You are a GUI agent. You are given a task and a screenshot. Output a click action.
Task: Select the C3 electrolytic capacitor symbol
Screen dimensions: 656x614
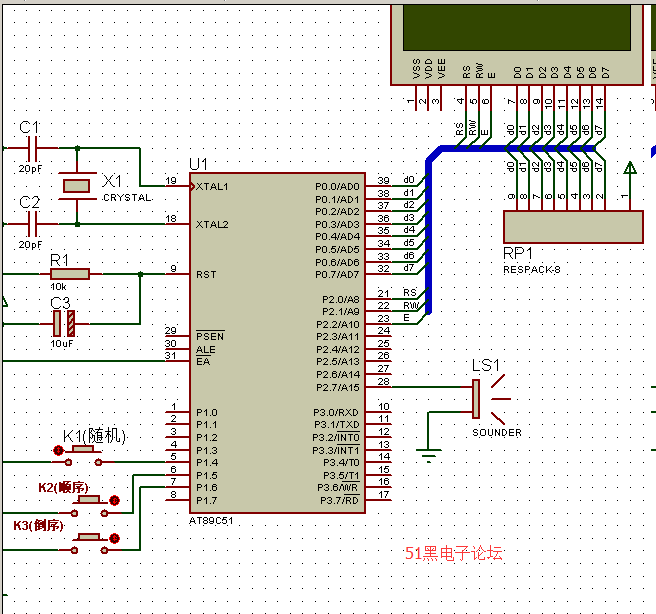64,323
